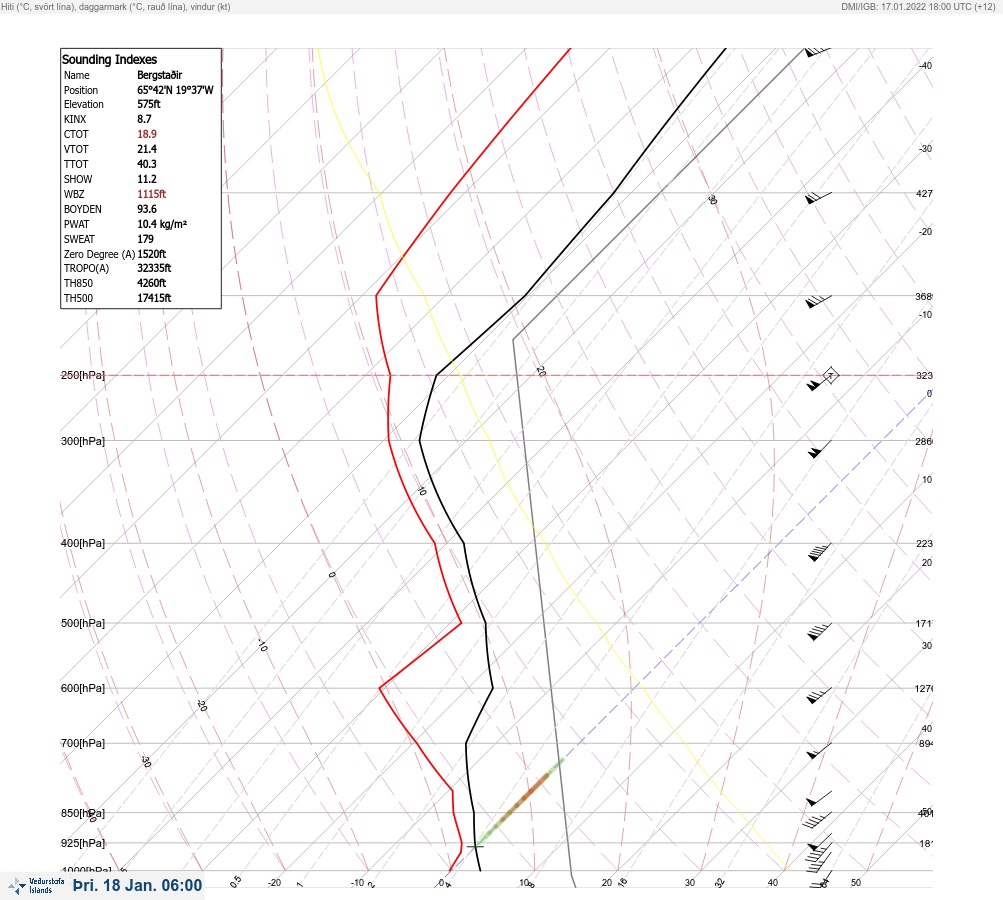
Task: Click the TH850 value 4260ft
Action: tap(152, 283)
